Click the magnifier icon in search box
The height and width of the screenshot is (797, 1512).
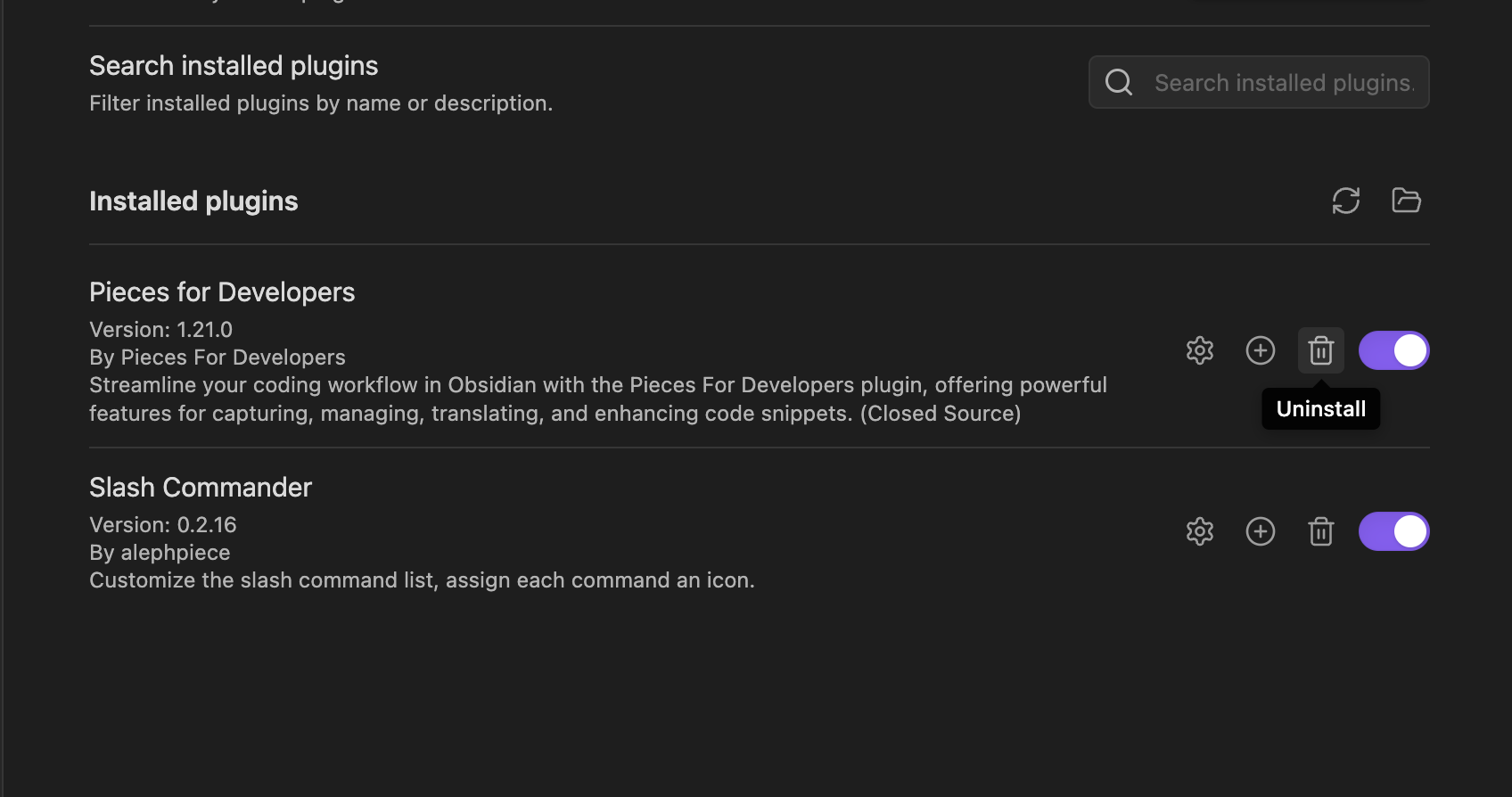point(1119,82)
